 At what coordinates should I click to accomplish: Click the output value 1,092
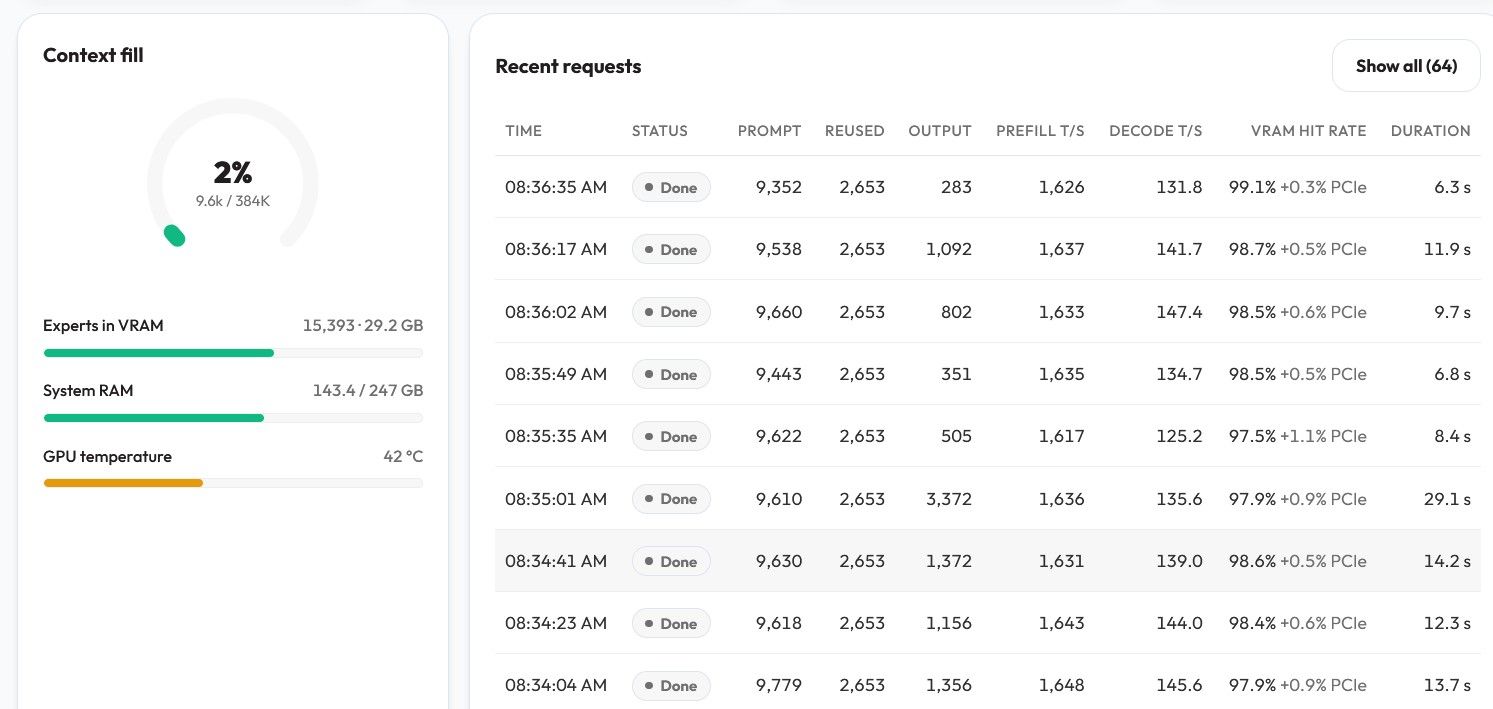pyautogui.click(x=949, y=249)
